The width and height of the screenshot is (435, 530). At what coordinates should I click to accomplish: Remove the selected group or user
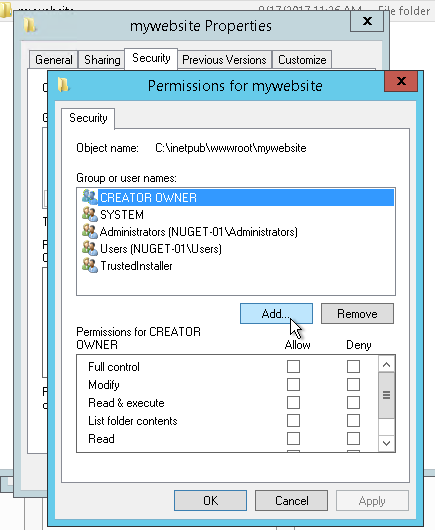(357, 314)
